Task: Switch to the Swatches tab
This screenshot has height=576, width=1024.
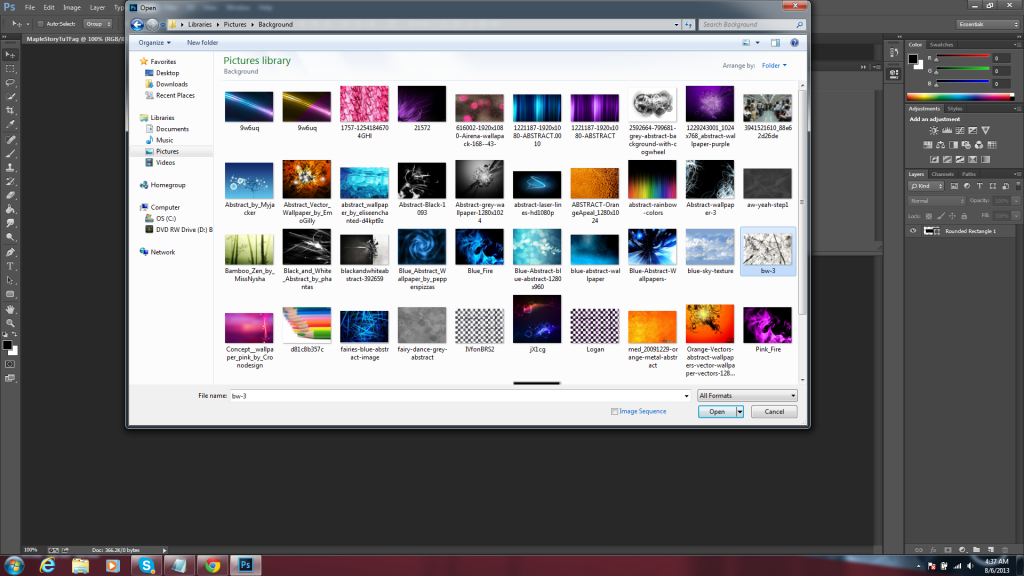Action: click(941, 44)
